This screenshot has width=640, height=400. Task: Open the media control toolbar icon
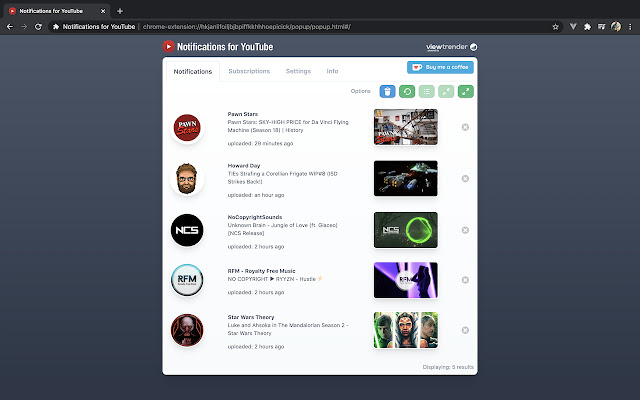coord(601,27)
